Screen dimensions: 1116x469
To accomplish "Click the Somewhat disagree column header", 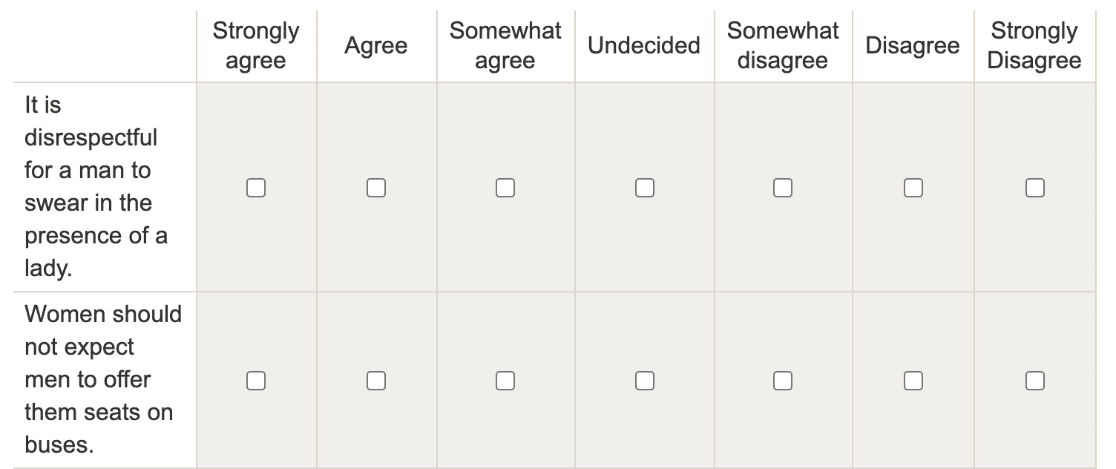I will (783, 46).
